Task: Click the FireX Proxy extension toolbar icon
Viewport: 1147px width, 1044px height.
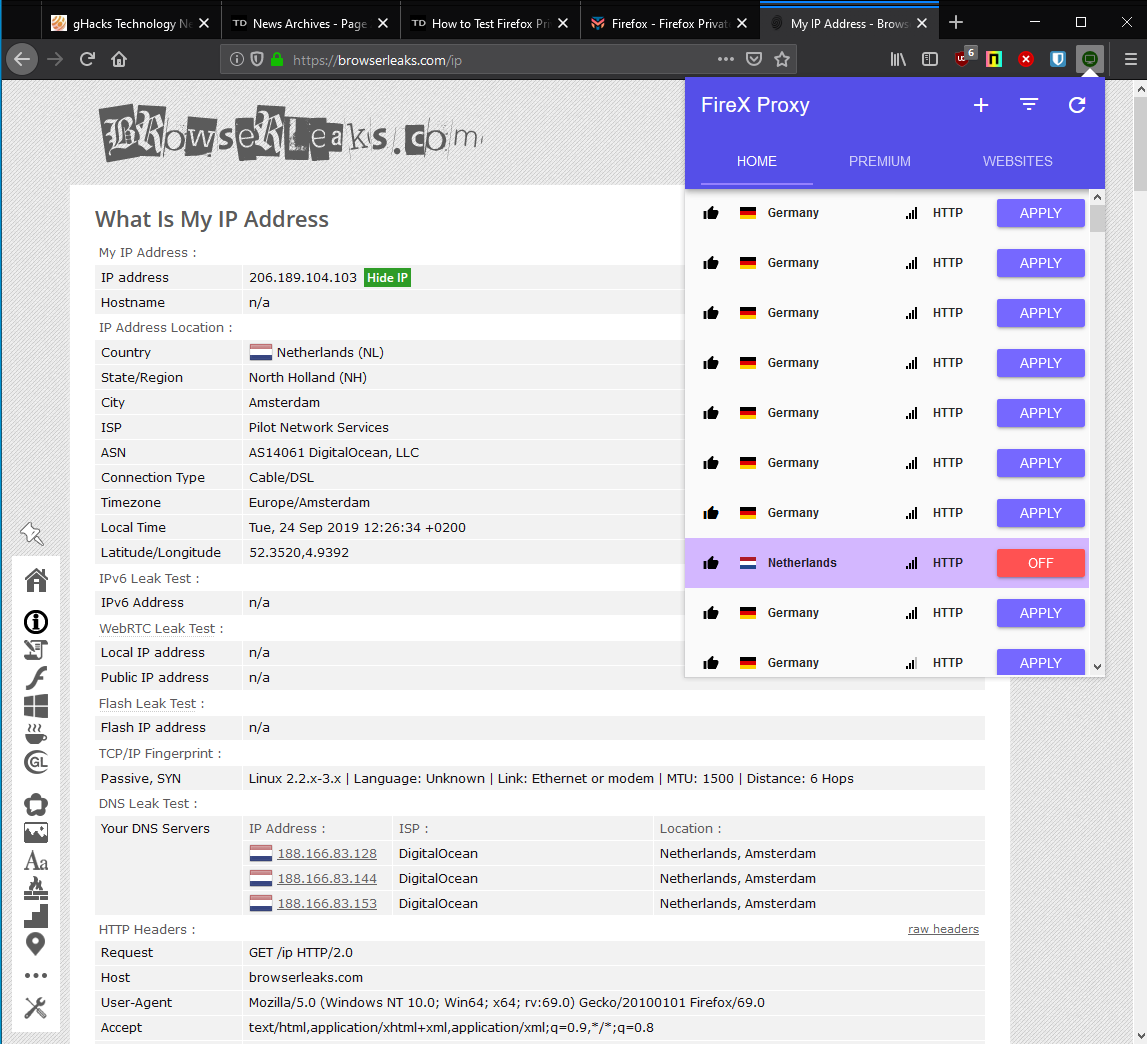Action: pyautogui.click(x=1090, y=59)
